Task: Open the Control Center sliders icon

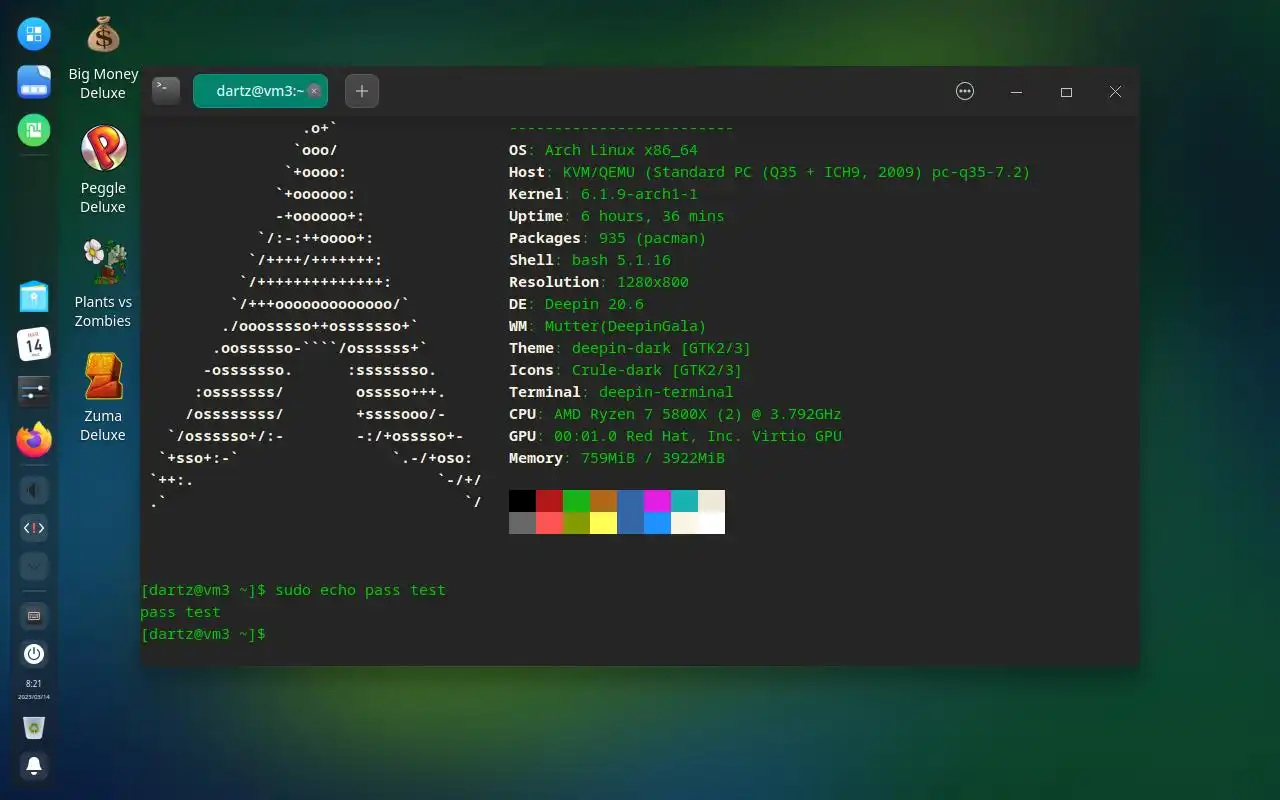Action: point(34,391)
